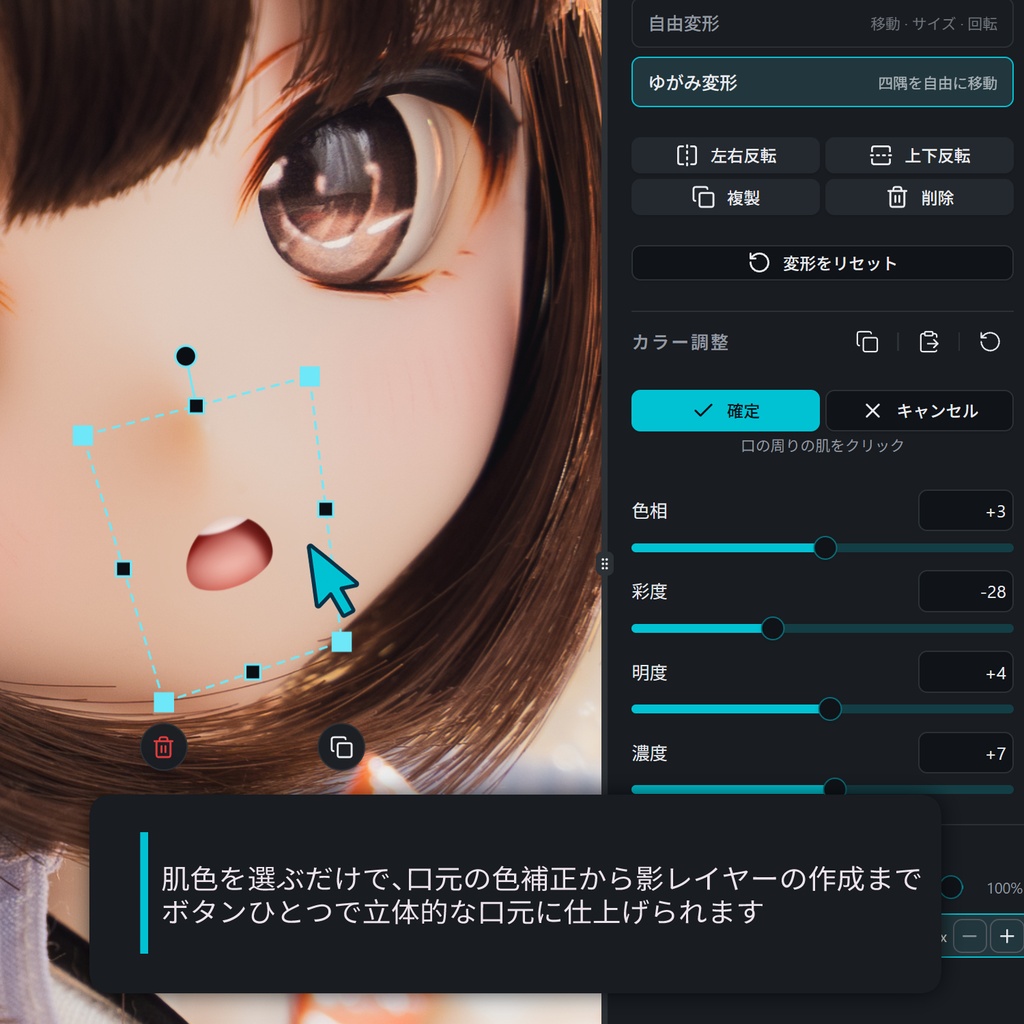The height and width of the screenshot is (1024, 1024).
Task: Select the bottom-right corner warp handle
Action: point(342,641)
